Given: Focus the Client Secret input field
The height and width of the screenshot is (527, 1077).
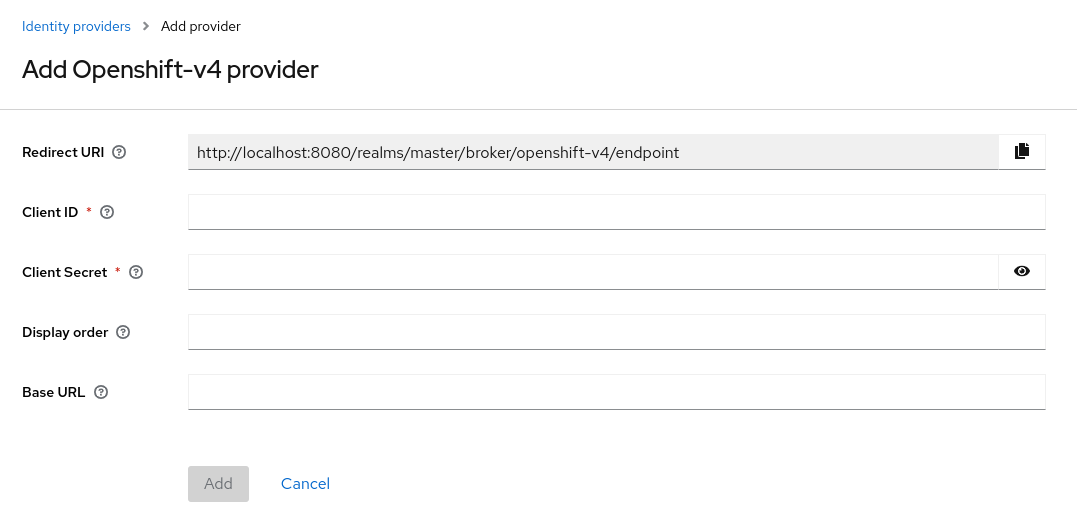Looking at the screenshot, I should (592, 272).
